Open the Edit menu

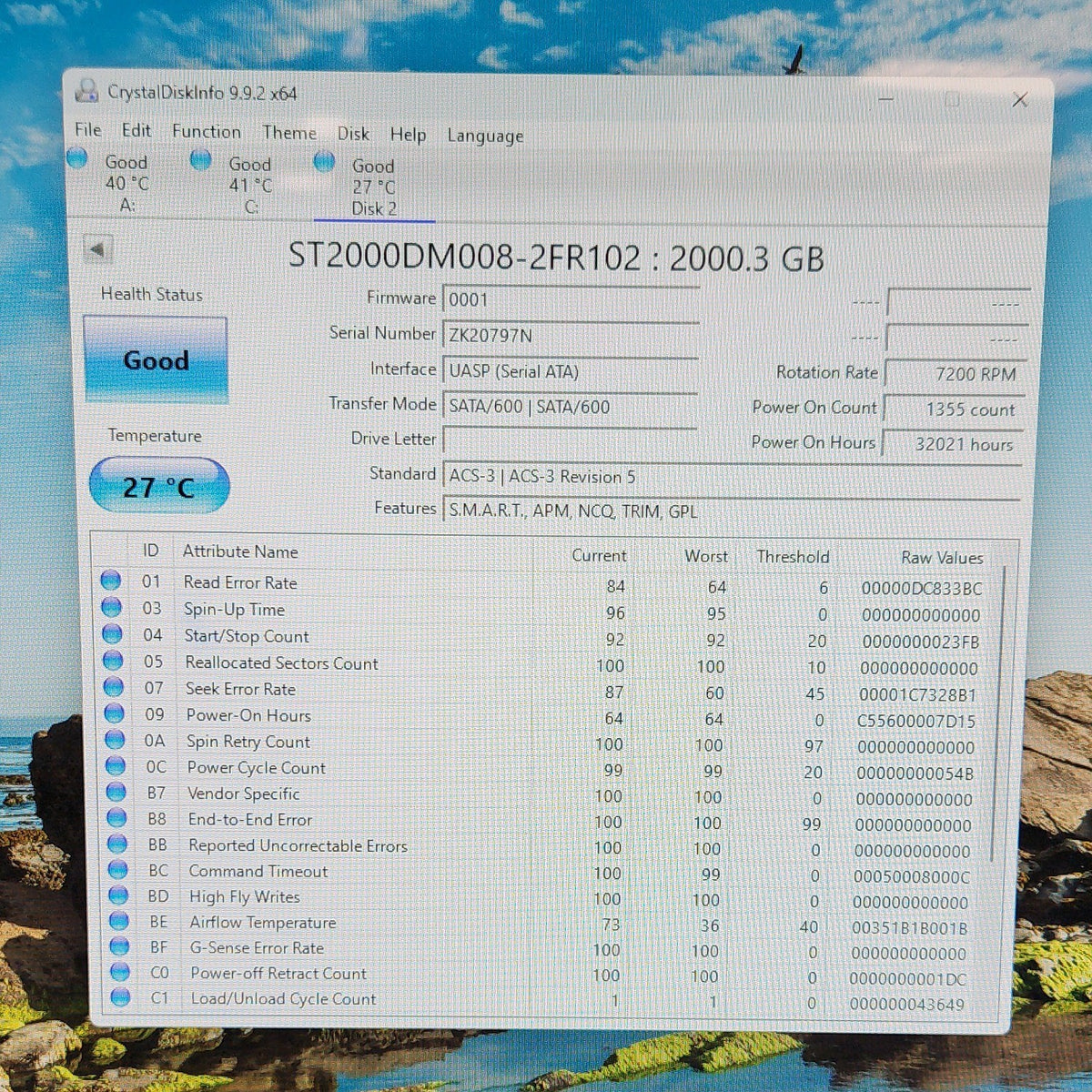136,131
